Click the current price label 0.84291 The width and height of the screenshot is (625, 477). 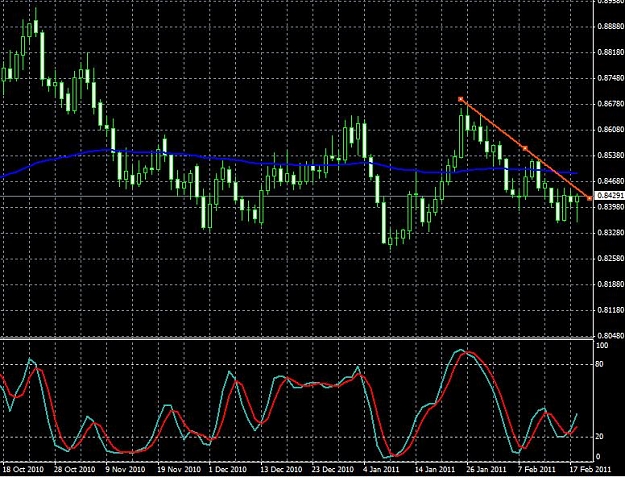click(x=610, y=196)
